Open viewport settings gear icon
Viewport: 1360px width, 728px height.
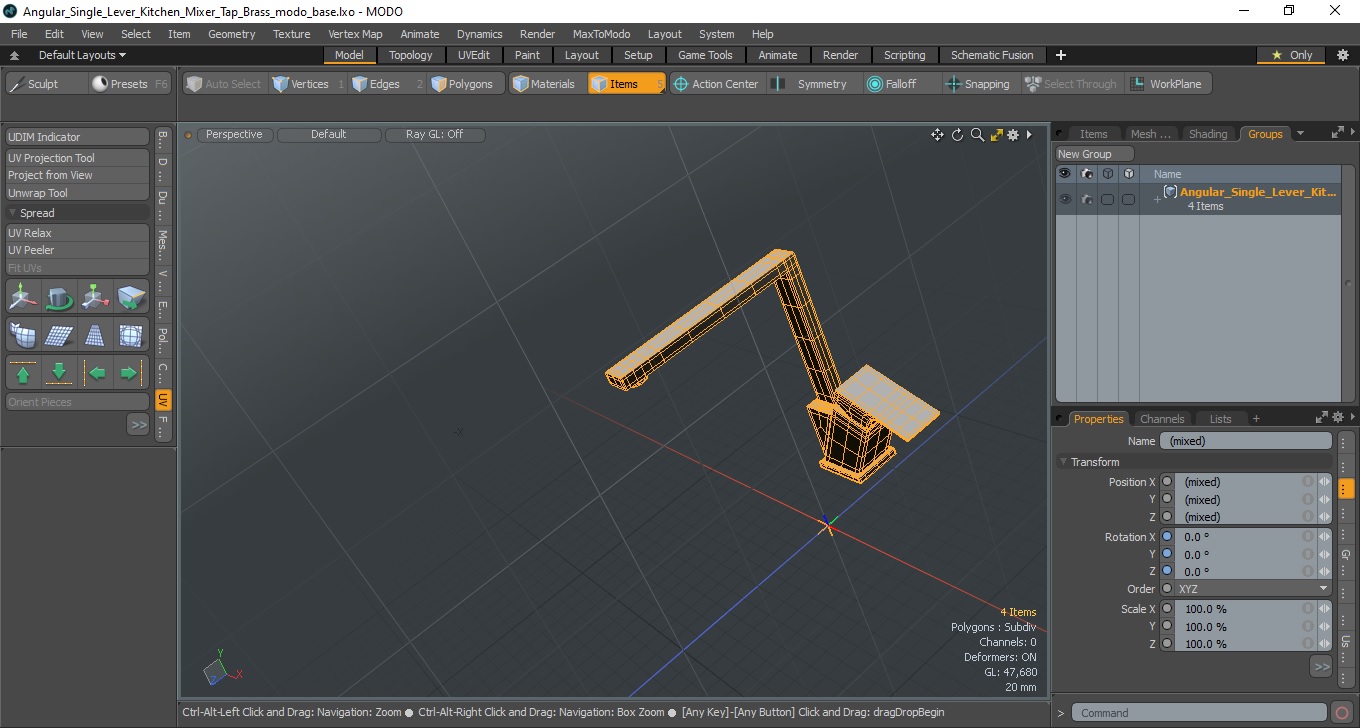coord(1013,135)
